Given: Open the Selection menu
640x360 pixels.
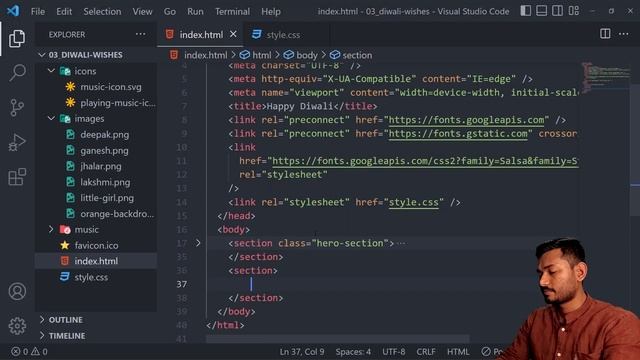Looking at the screenshot, I should [102, 11].
